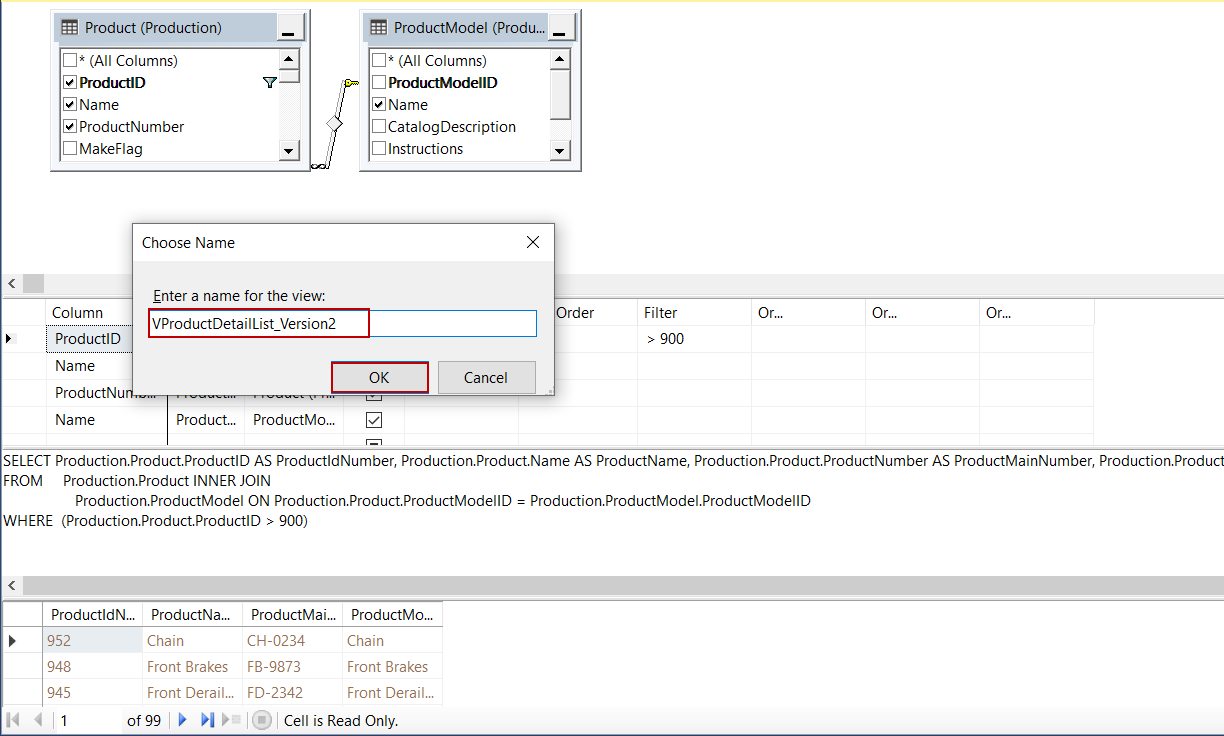The image size is (1224, 736).
Task: Click the row selector arrow beside ProductID criteria row
Action: click(x=10, y=339)
